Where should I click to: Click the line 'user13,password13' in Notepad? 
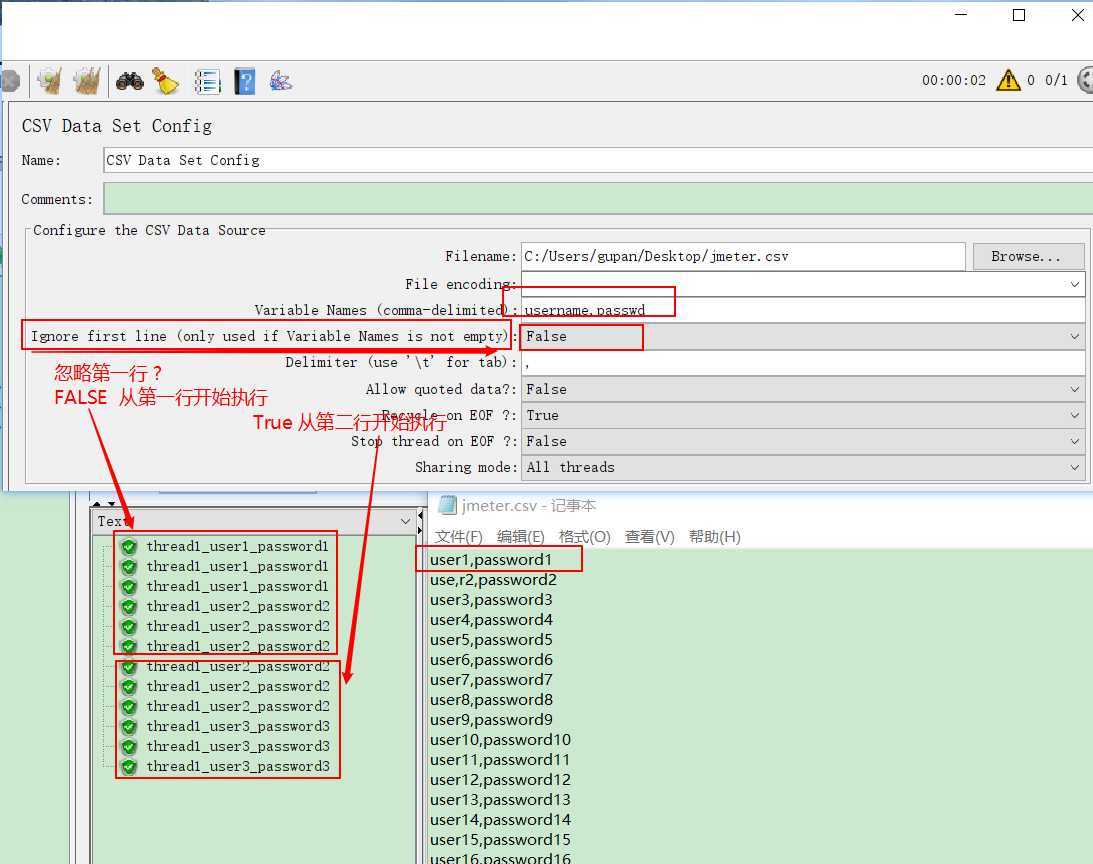click(x=500, y=800)
